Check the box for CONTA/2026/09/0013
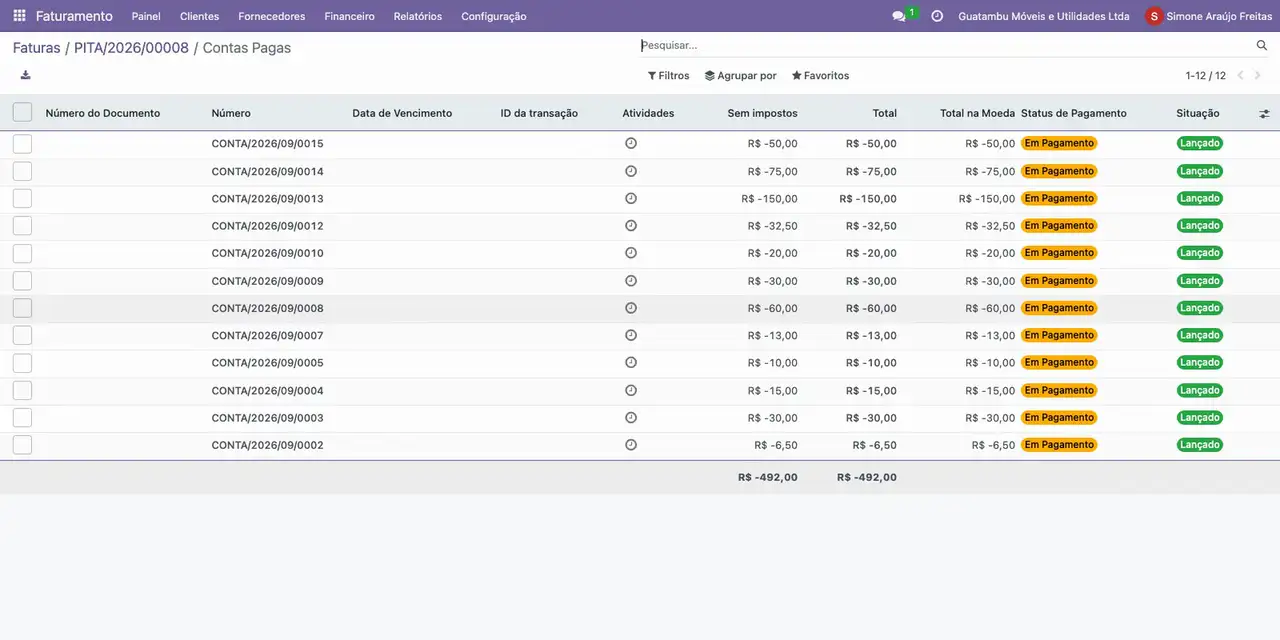 22,198
